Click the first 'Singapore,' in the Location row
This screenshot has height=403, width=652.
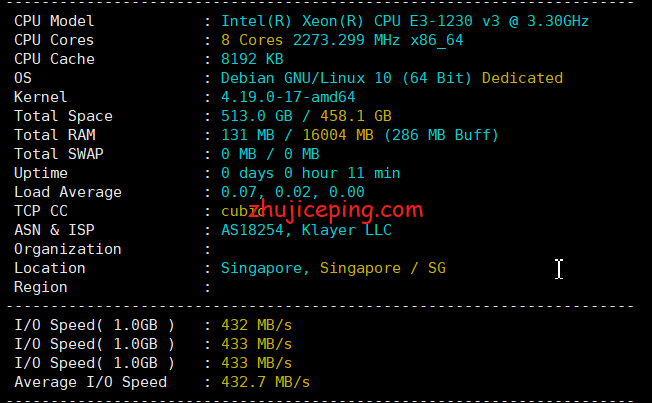265,268
